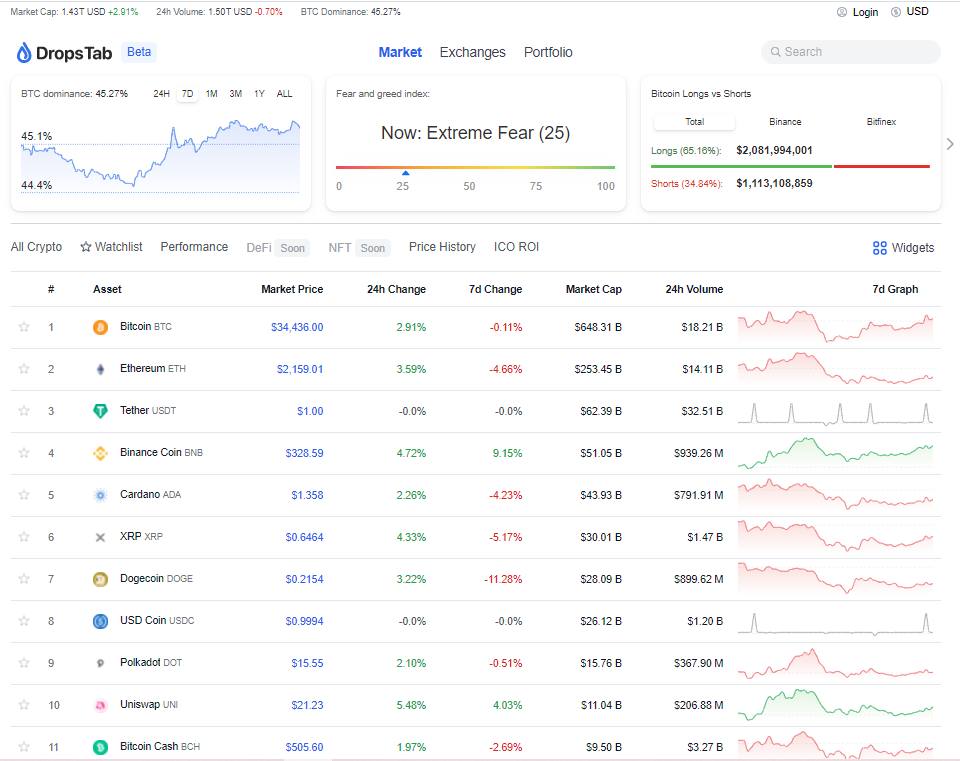Click the Bitcoin Cash coin icon
The image size is (960, 761).
pyautogui.click(x=100, y=747)
